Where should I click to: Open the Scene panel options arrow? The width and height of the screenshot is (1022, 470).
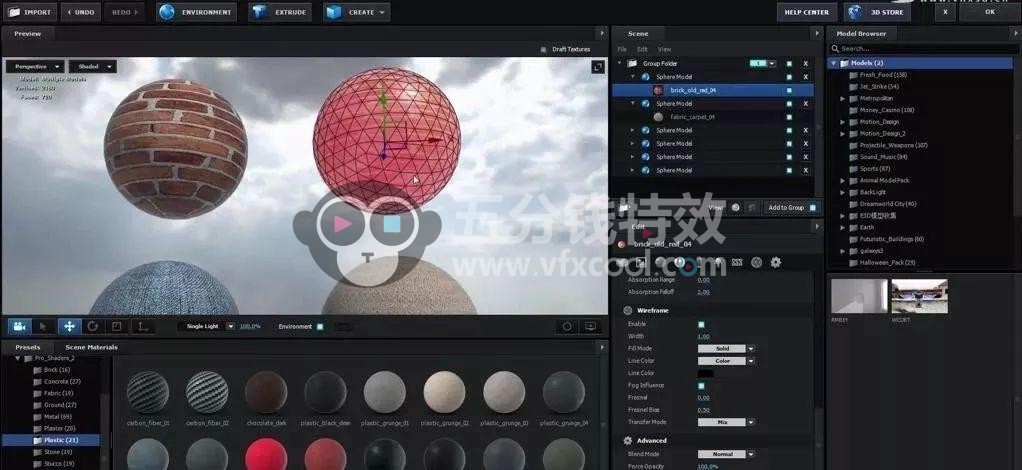coord(817,33)
